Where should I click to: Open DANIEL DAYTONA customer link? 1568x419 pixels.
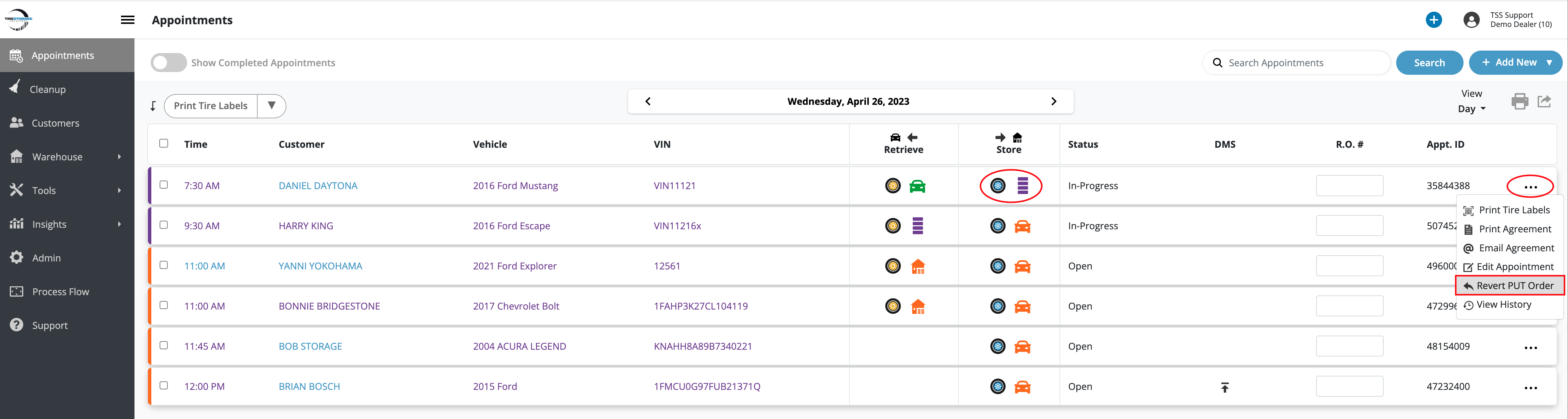click(318, 186)
